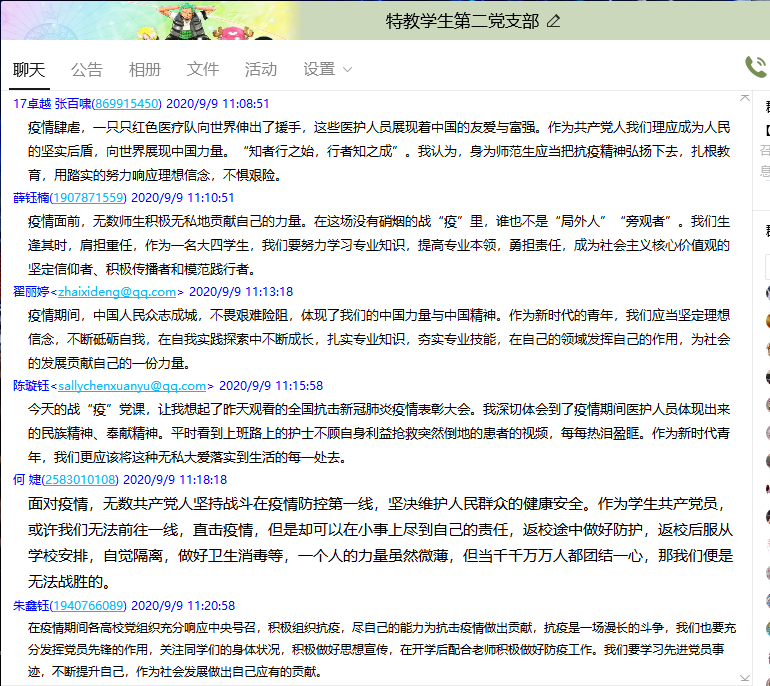The height and width of the screenshot is (686, 770).
Task: Go to the 活动 tab
Action: pyautogui.click(x=261, y=69)
